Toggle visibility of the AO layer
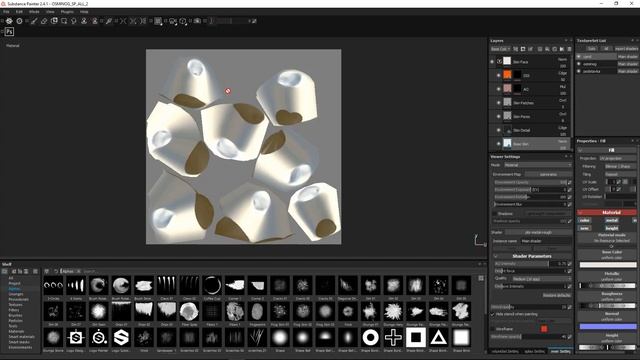 coord(498,89)
